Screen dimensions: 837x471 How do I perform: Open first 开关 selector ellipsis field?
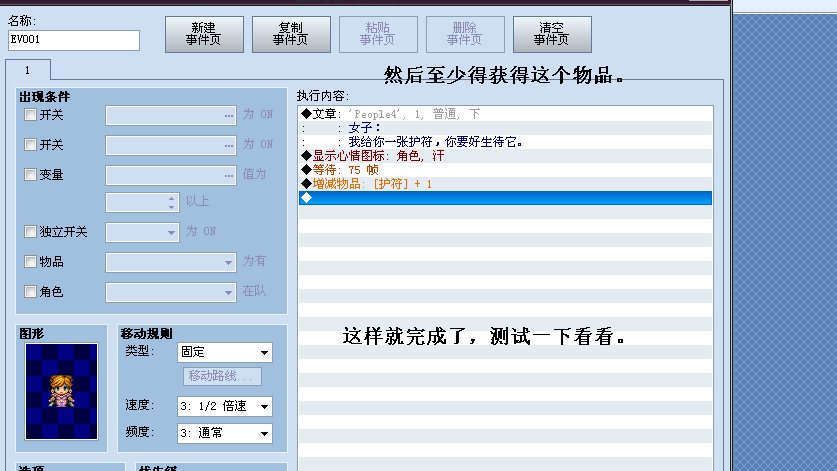click(171, 115)
